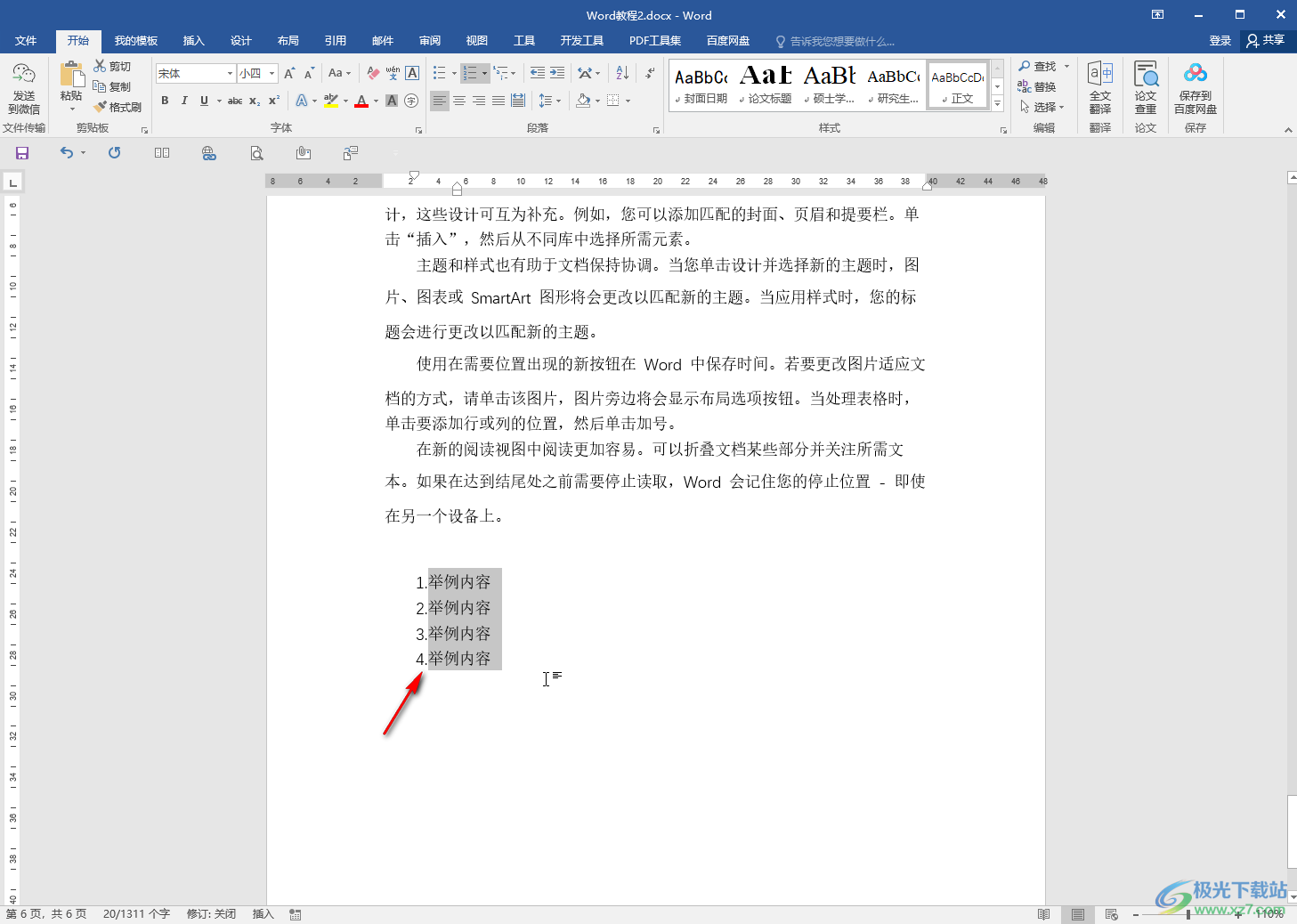
Task: Switch to the Layout (布局) tab
Action: coord(288,41)
